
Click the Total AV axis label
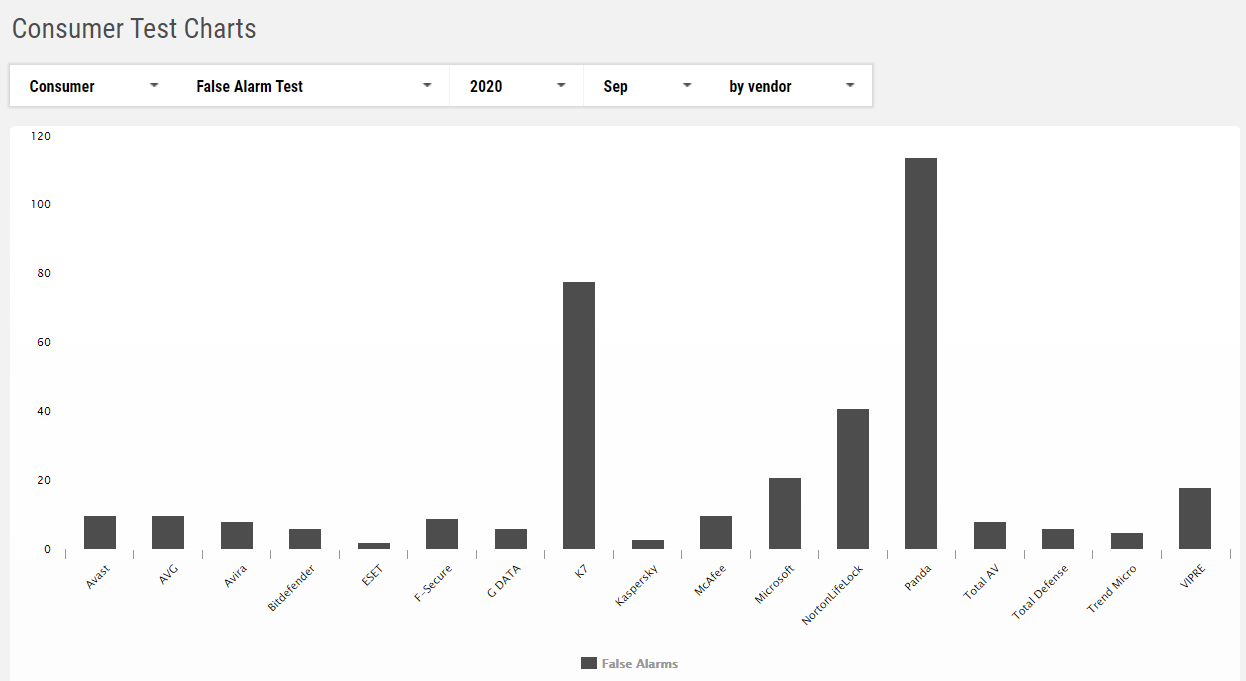(x=982, y=581)
